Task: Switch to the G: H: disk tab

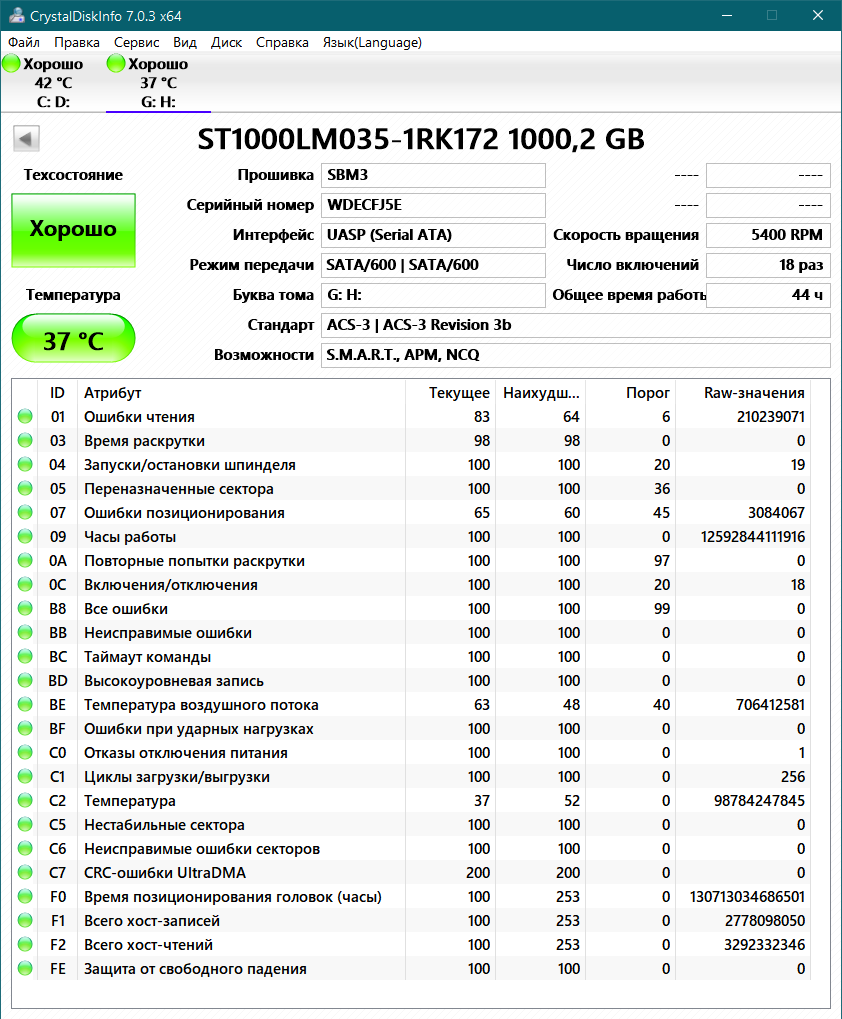Action: (x=158, y=83)
